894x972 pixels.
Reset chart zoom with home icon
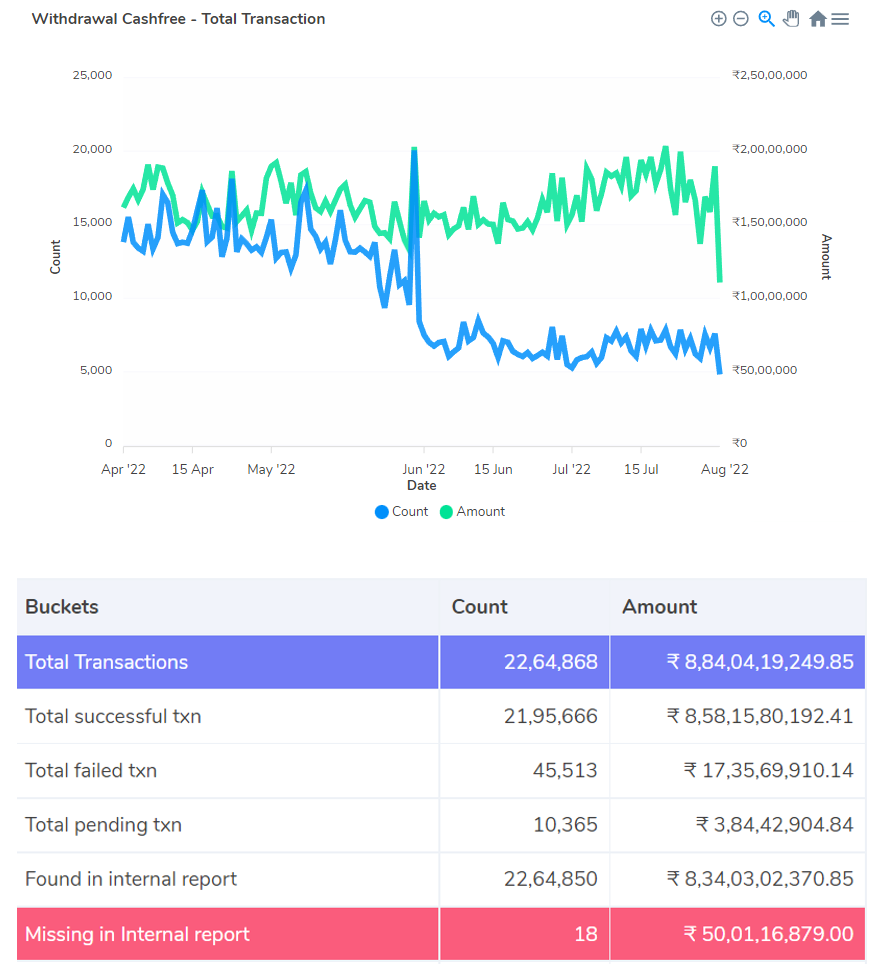[x=817, y=19]
